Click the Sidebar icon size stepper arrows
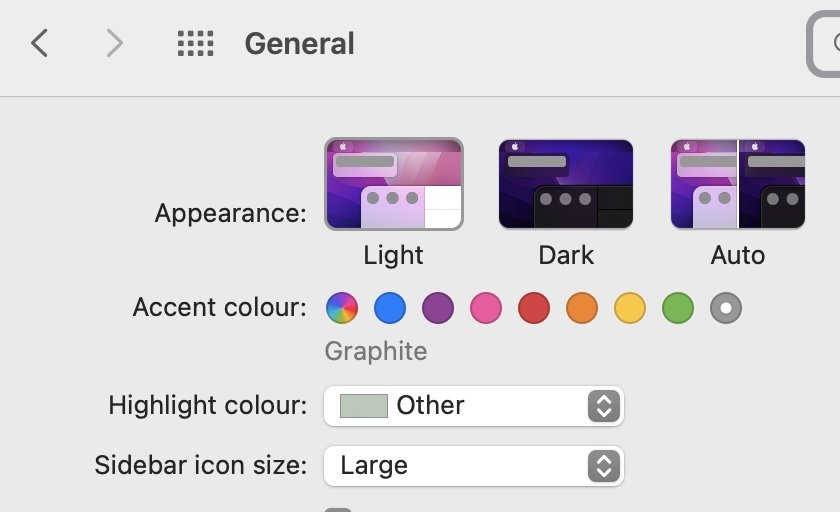Screen dimensions: 840x512 pyautogui.click(x=604, y=466)
